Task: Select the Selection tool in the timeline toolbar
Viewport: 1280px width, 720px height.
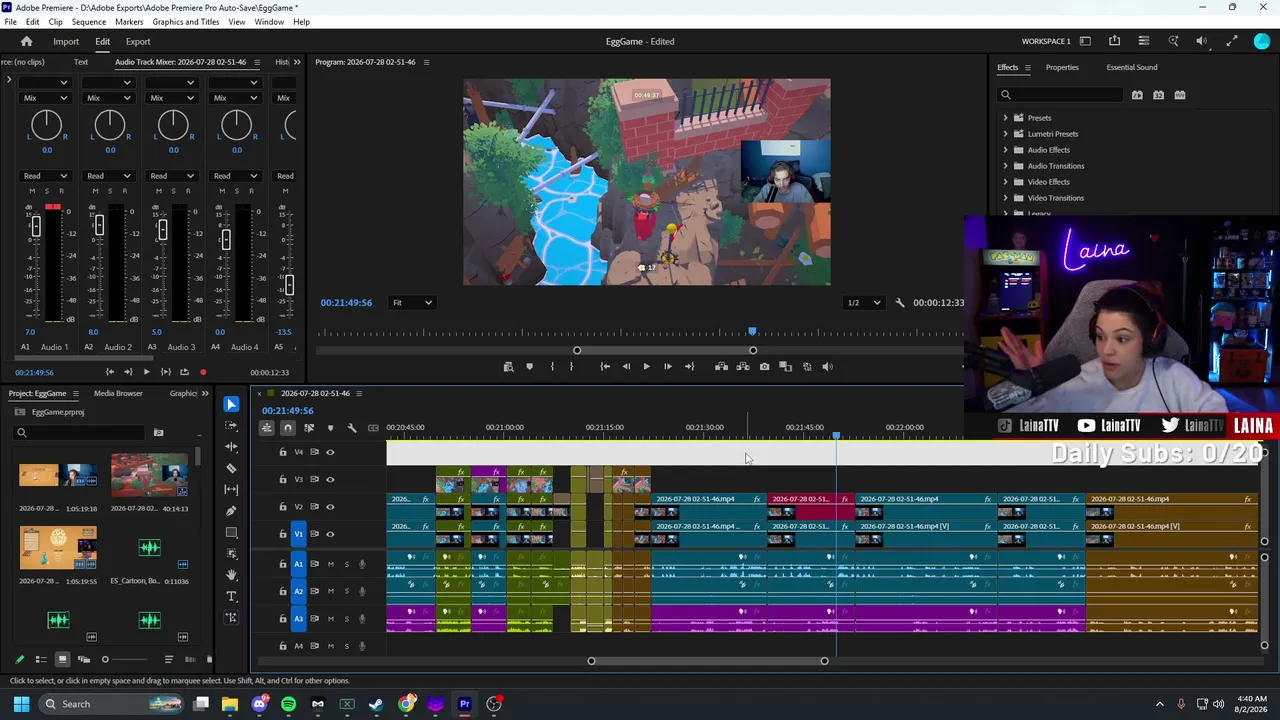Action: 231,404
